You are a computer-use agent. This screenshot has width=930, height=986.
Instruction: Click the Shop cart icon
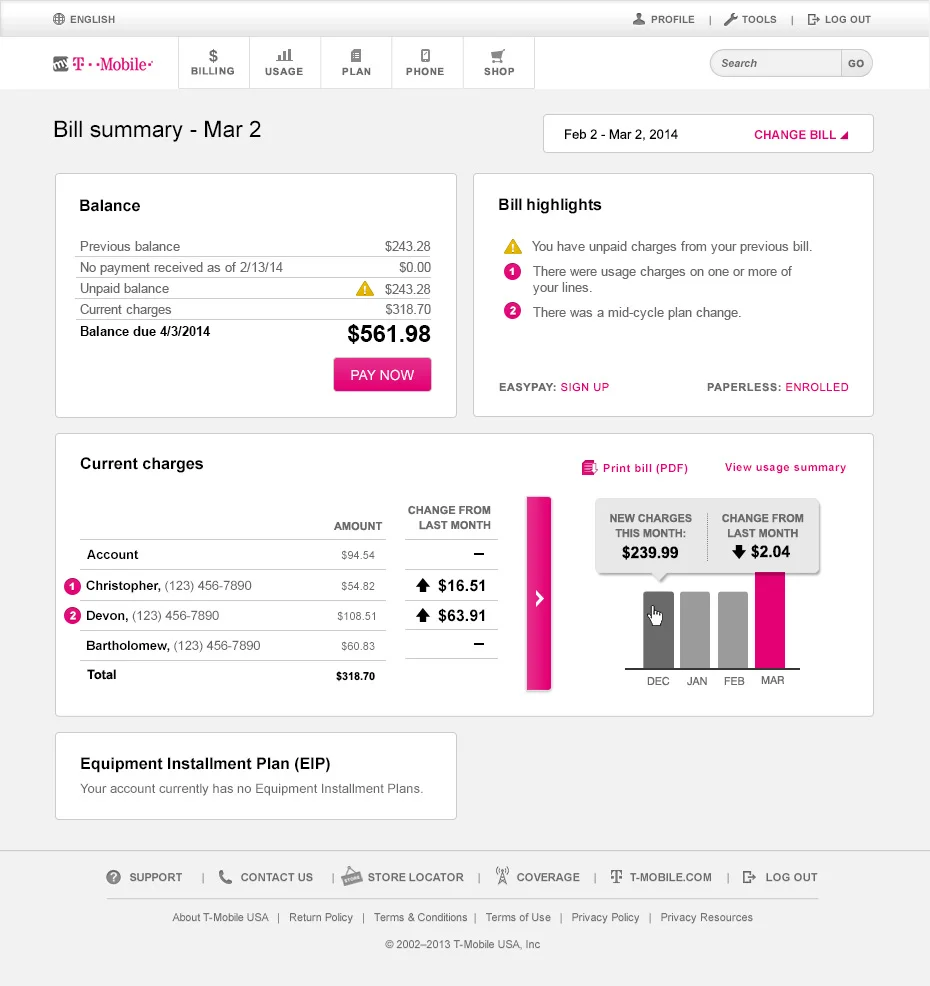(x=498, y=55)
